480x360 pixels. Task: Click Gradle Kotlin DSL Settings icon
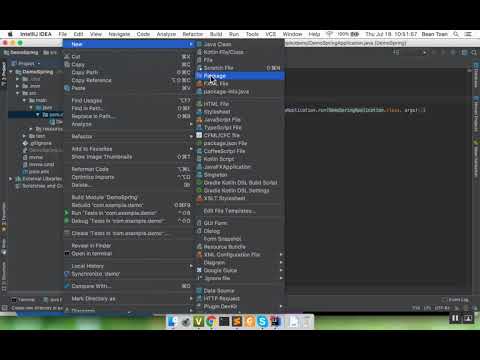pos(199,190)
